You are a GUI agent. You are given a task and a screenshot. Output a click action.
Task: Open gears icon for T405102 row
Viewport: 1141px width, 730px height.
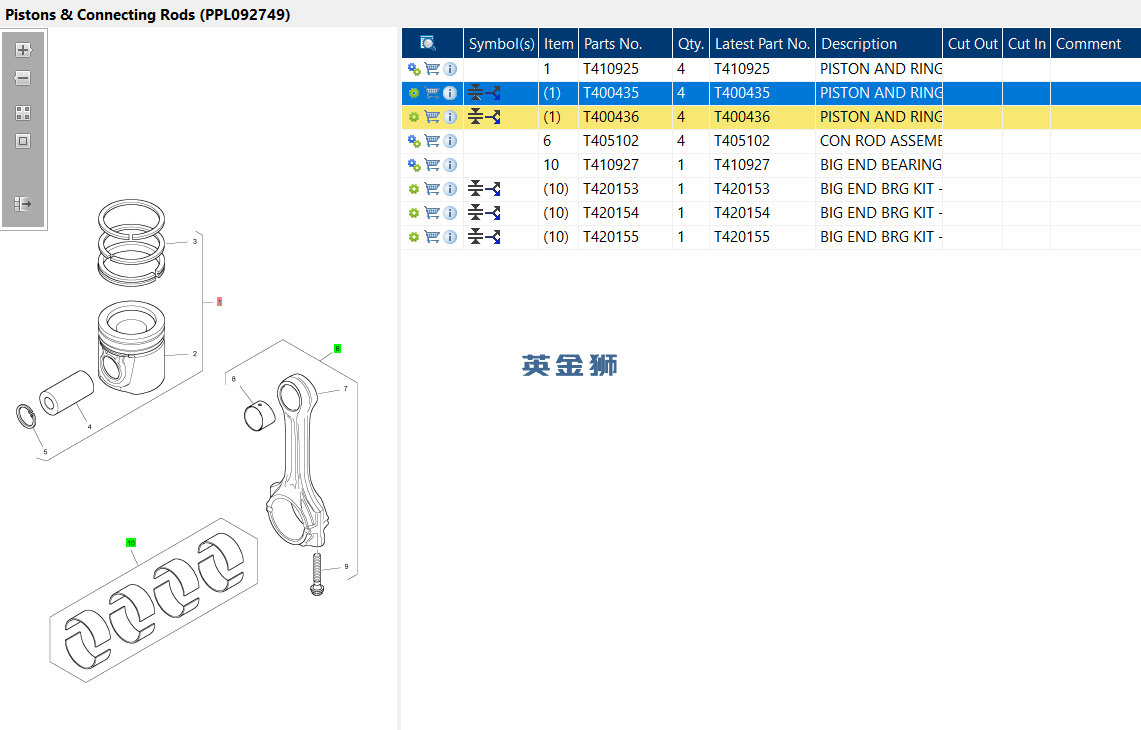(x=414, y=141)
